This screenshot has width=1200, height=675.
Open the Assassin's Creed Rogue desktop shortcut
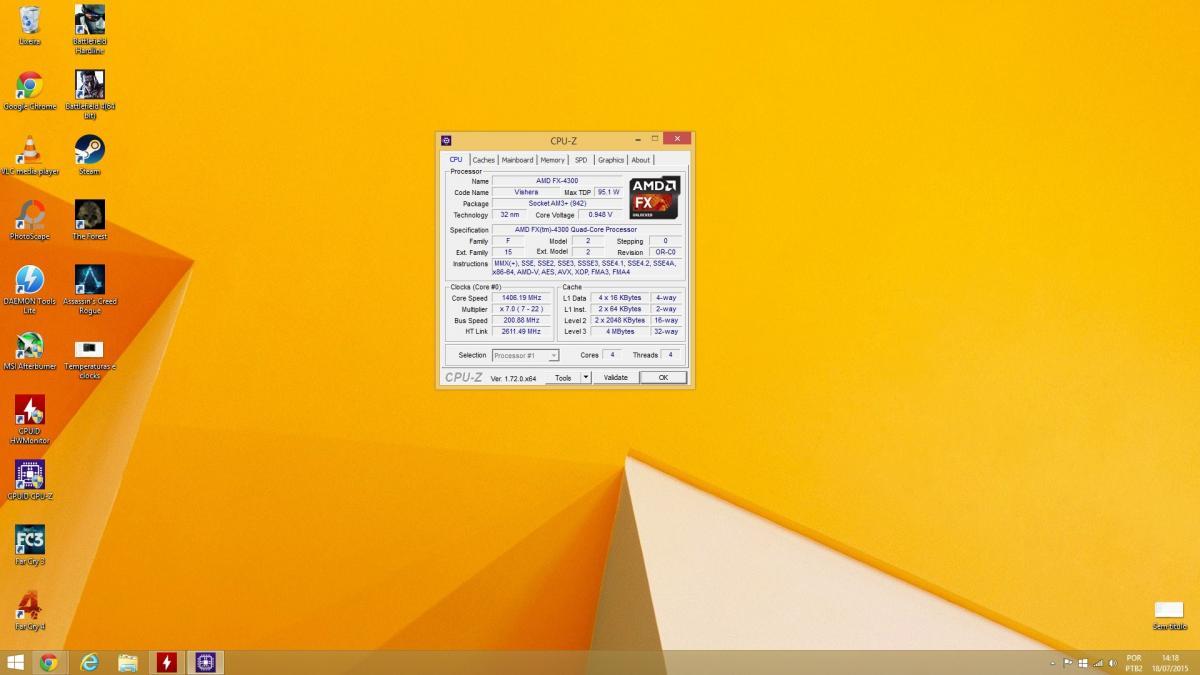click(x=90, y=290)
